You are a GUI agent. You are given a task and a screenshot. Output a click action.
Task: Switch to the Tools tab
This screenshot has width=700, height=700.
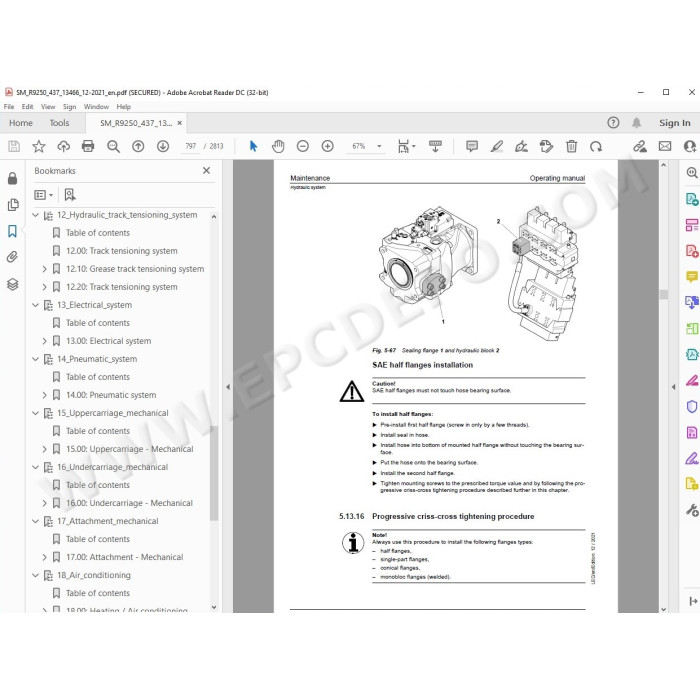(x=59, y=123)
